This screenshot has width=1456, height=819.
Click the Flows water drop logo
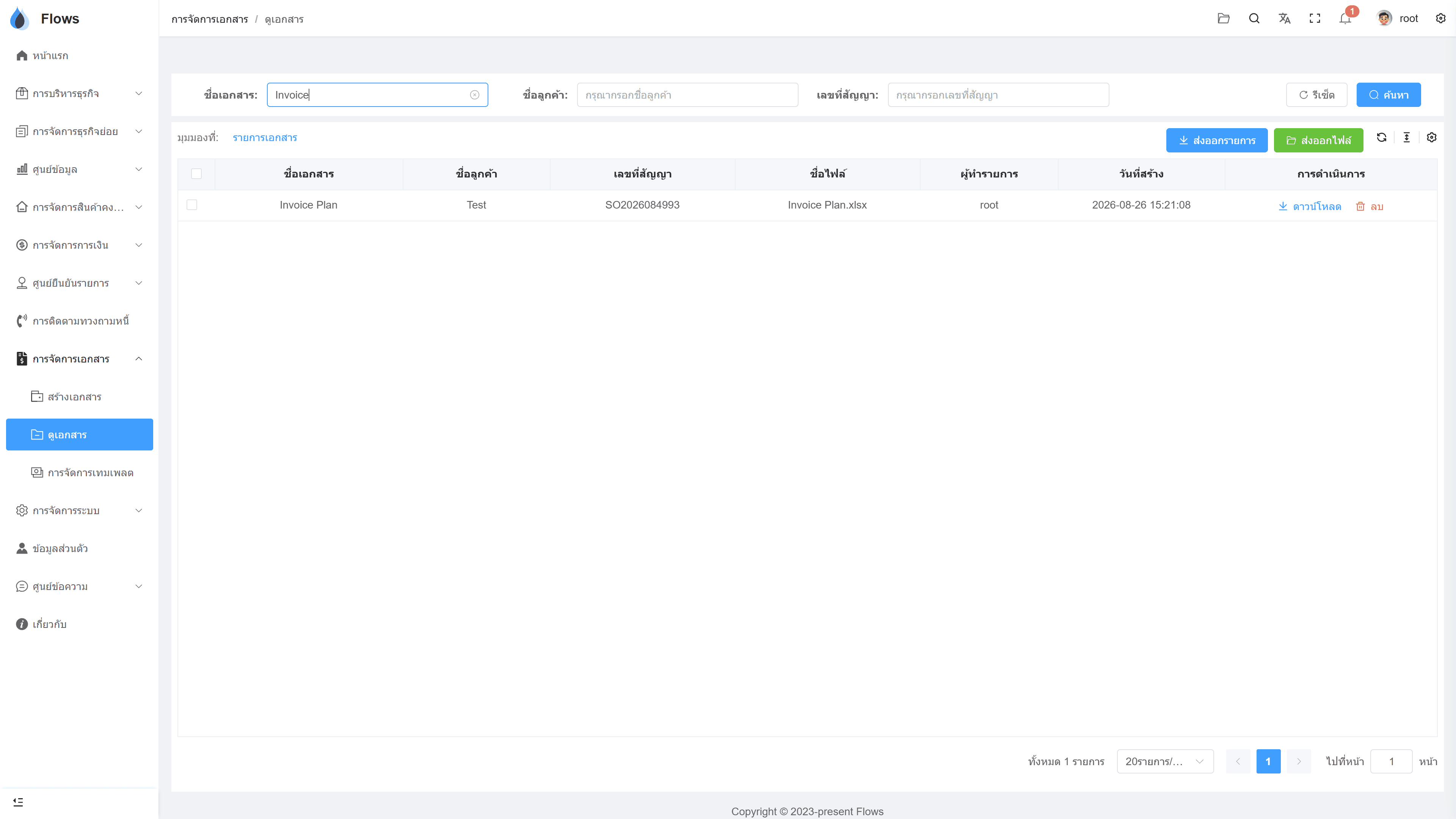(19, 18)
